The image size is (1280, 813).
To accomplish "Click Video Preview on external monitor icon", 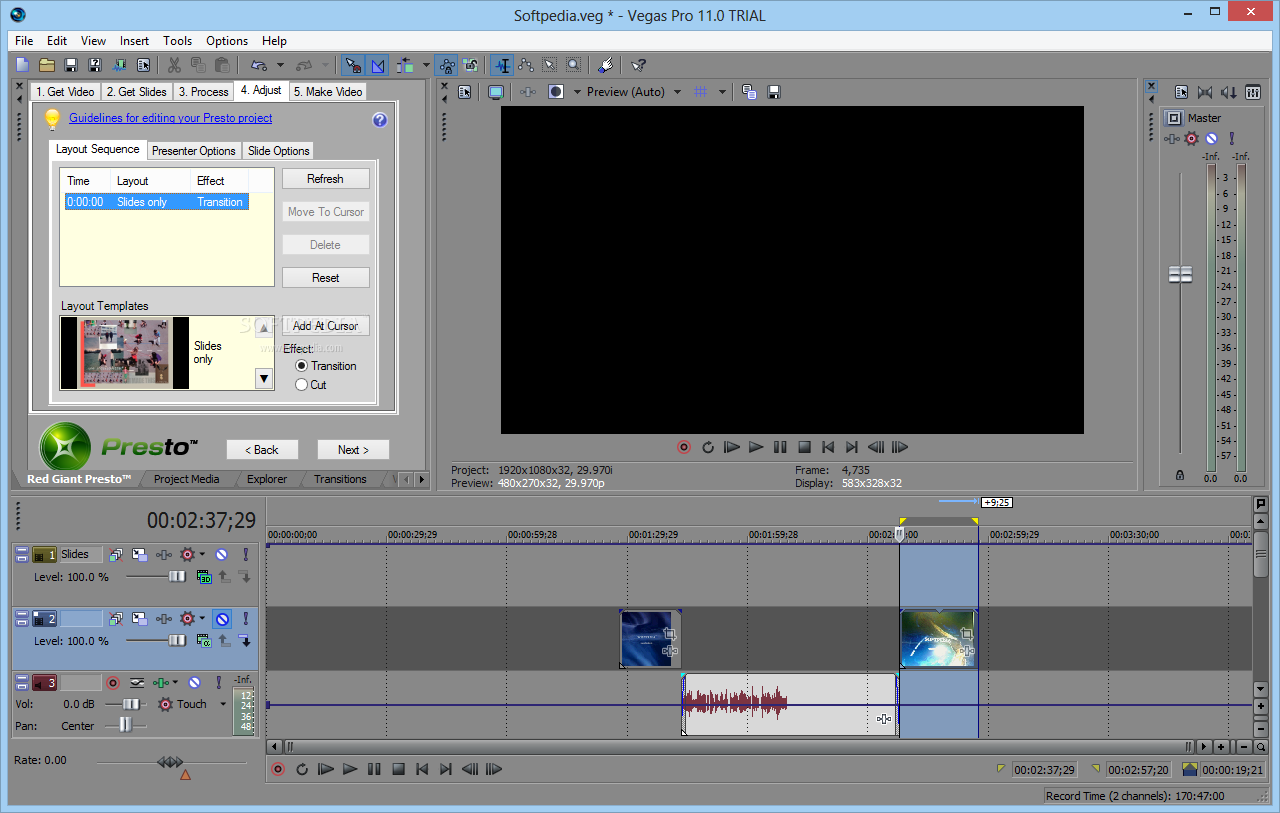I will pyautogui.click(x=495, y=92).
